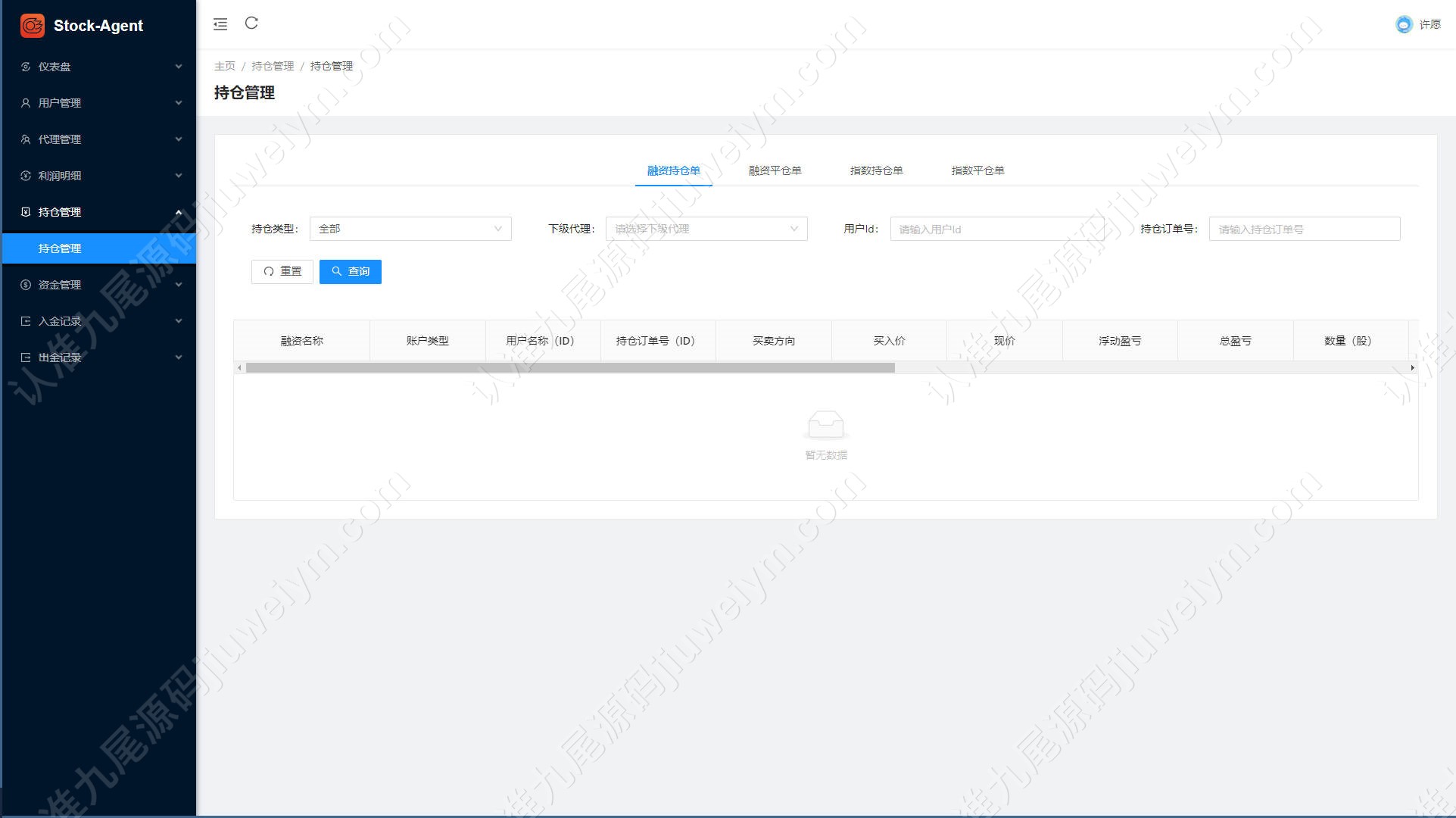Click the 用户管理 person icon
The width and height of the screenshot is (1456, 818).
click(x=26, y=103)
